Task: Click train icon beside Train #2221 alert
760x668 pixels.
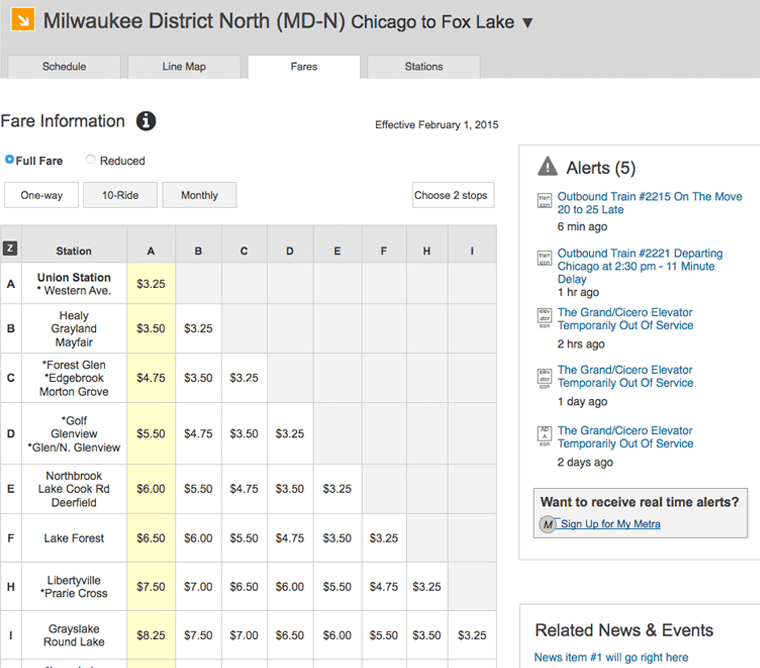Action: coord(544,258)
